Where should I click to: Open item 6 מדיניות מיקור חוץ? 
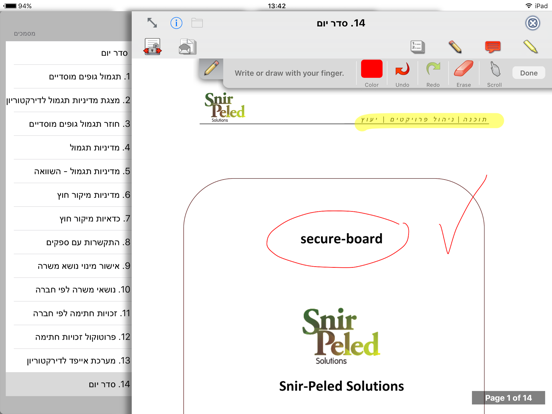(x=69, y=195)
